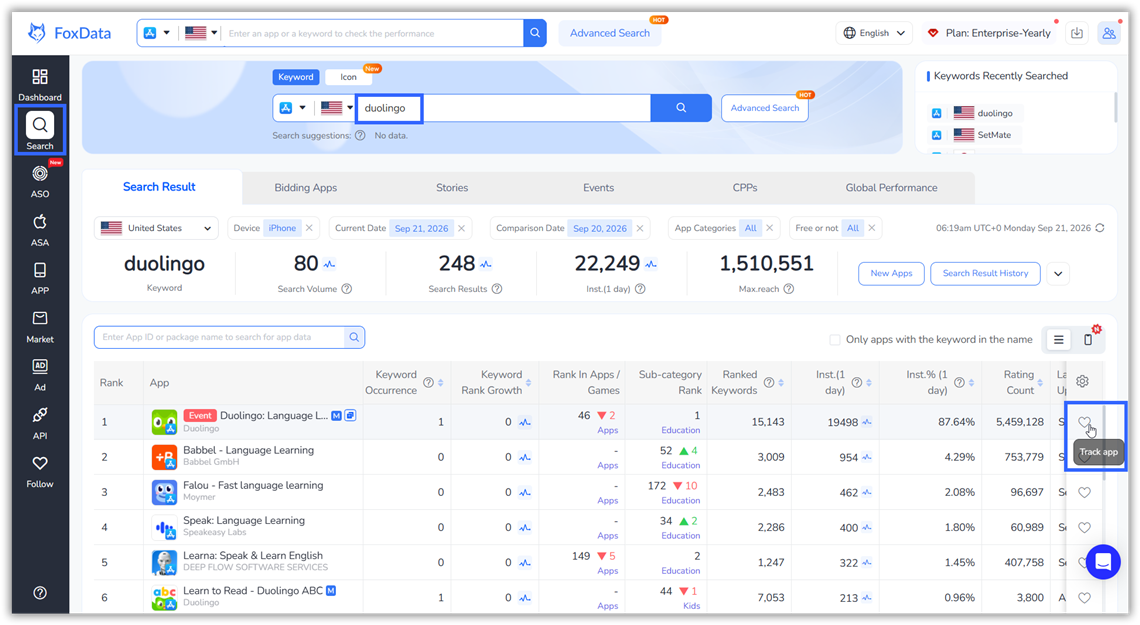The width and height of the screenshot is (1140, 625).
Task: Click the help icon at sidebar bottom
Action: point(40,593)
